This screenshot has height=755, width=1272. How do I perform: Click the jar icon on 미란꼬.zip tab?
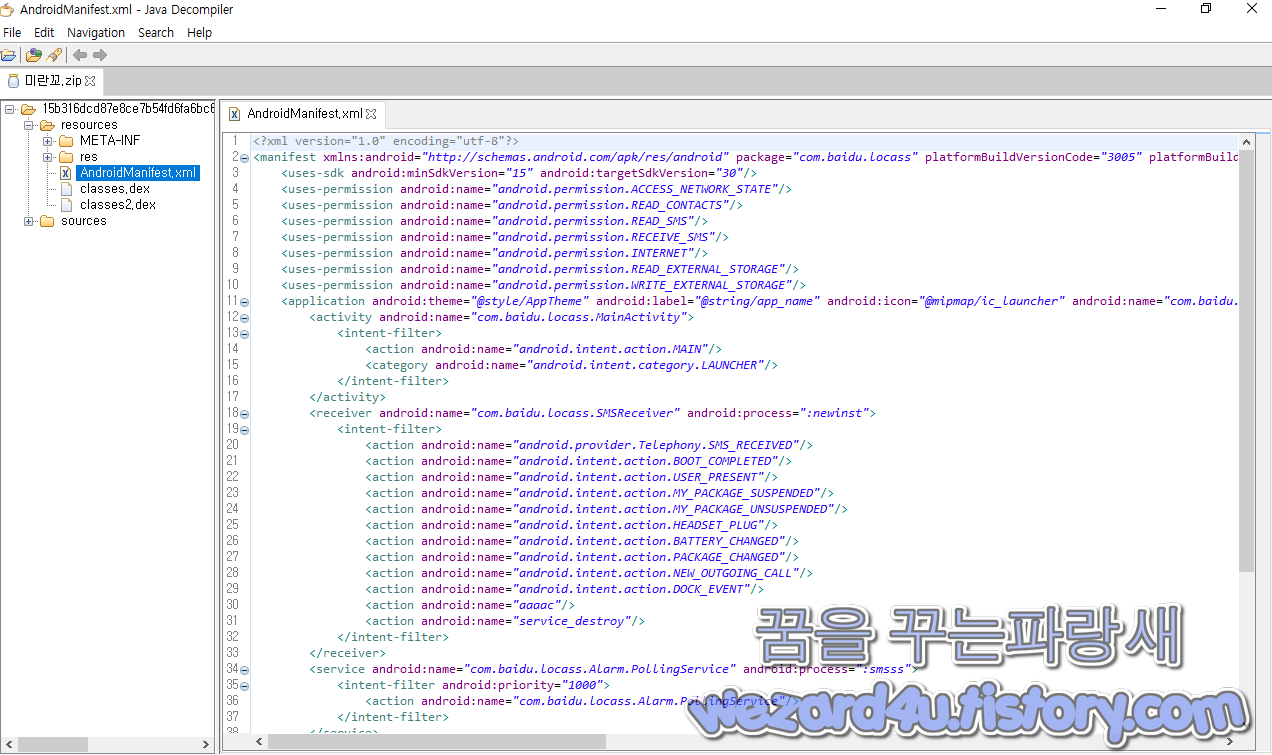(x=13, y=81)
